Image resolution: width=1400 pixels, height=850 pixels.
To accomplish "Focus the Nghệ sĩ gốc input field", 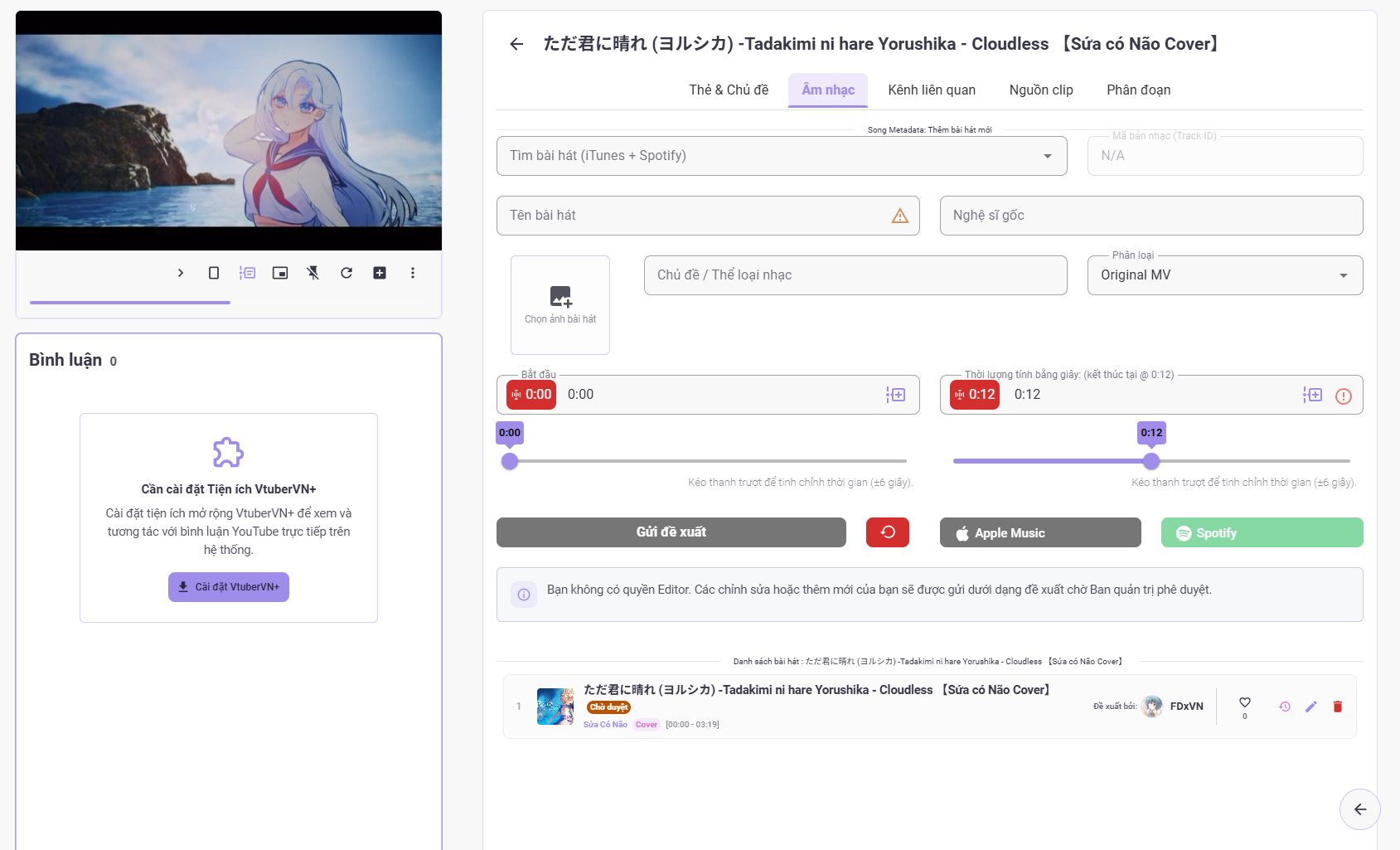I will point(1151,216).
